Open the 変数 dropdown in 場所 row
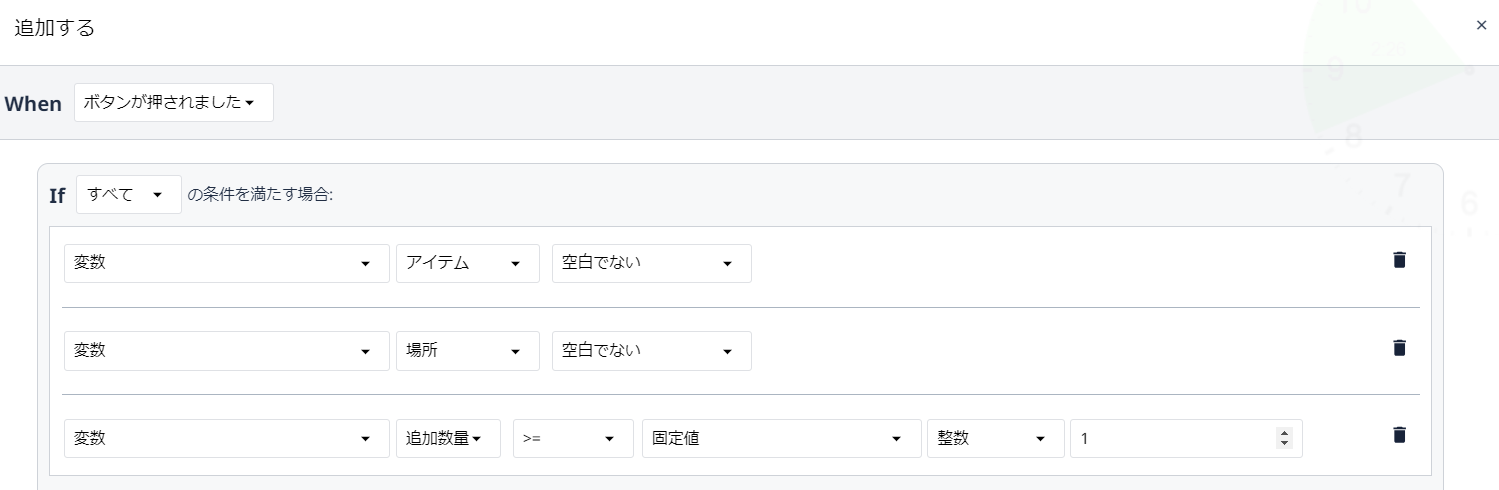The height and width of the screenshot is (490, 1499). click(227, 351)
